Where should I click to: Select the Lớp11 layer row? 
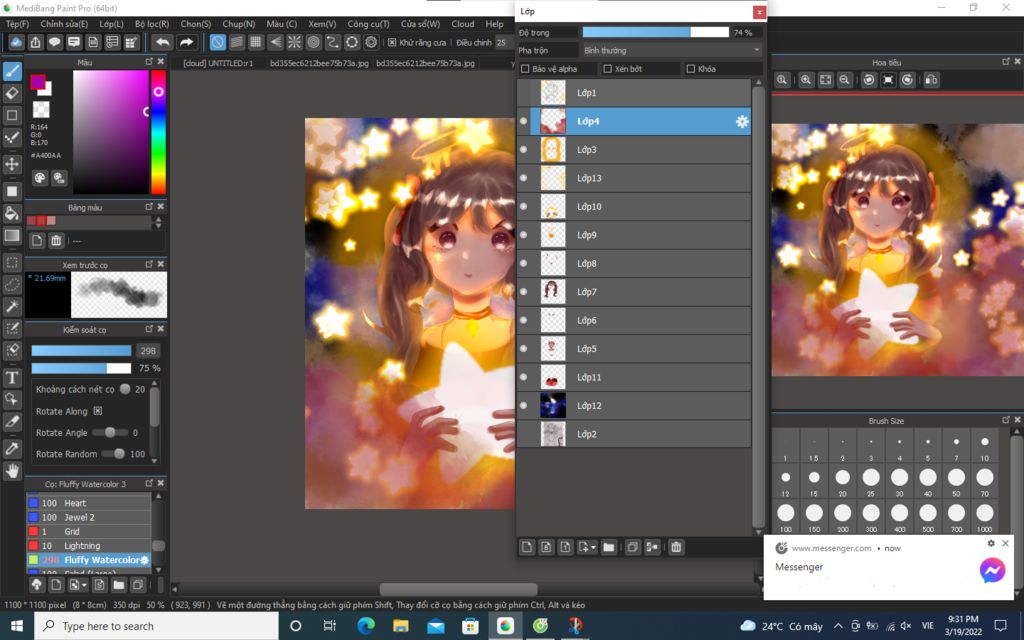(633, 377)
